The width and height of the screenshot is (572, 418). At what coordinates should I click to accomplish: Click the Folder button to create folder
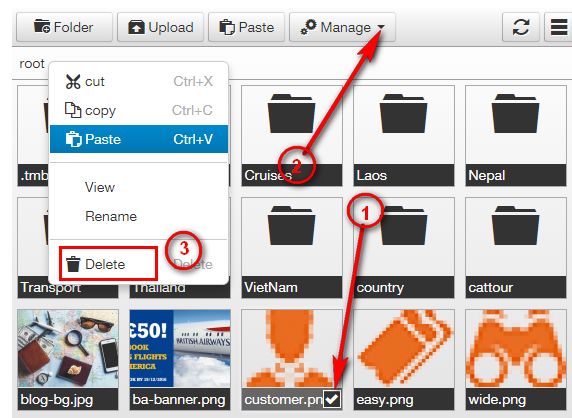click(64, 27)
